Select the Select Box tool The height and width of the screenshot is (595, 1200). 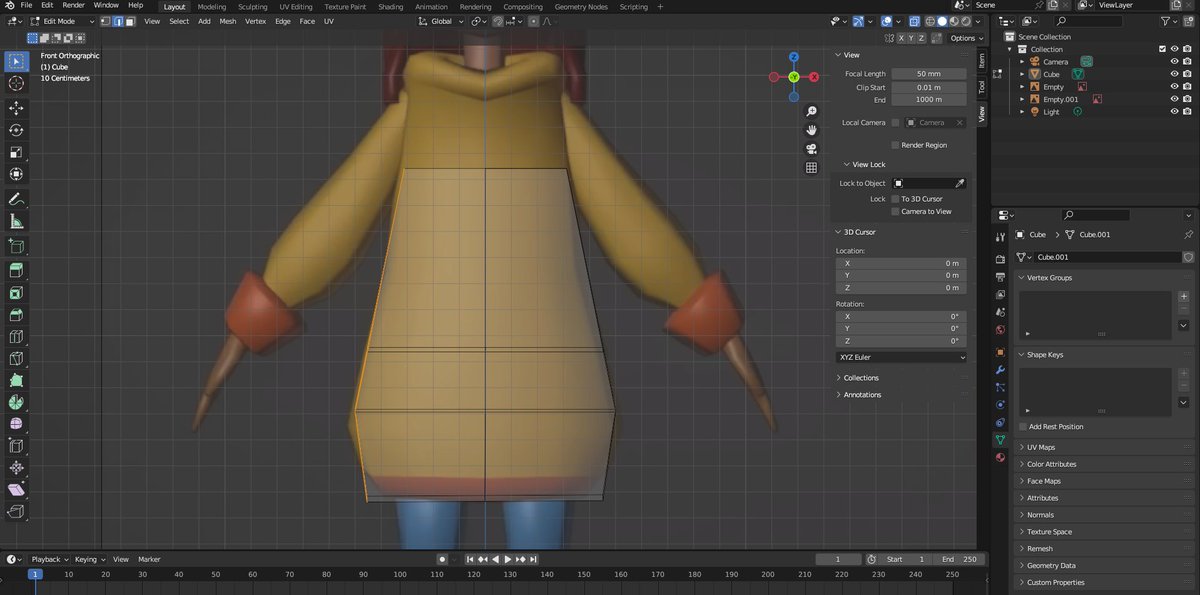tap(16, 61)
